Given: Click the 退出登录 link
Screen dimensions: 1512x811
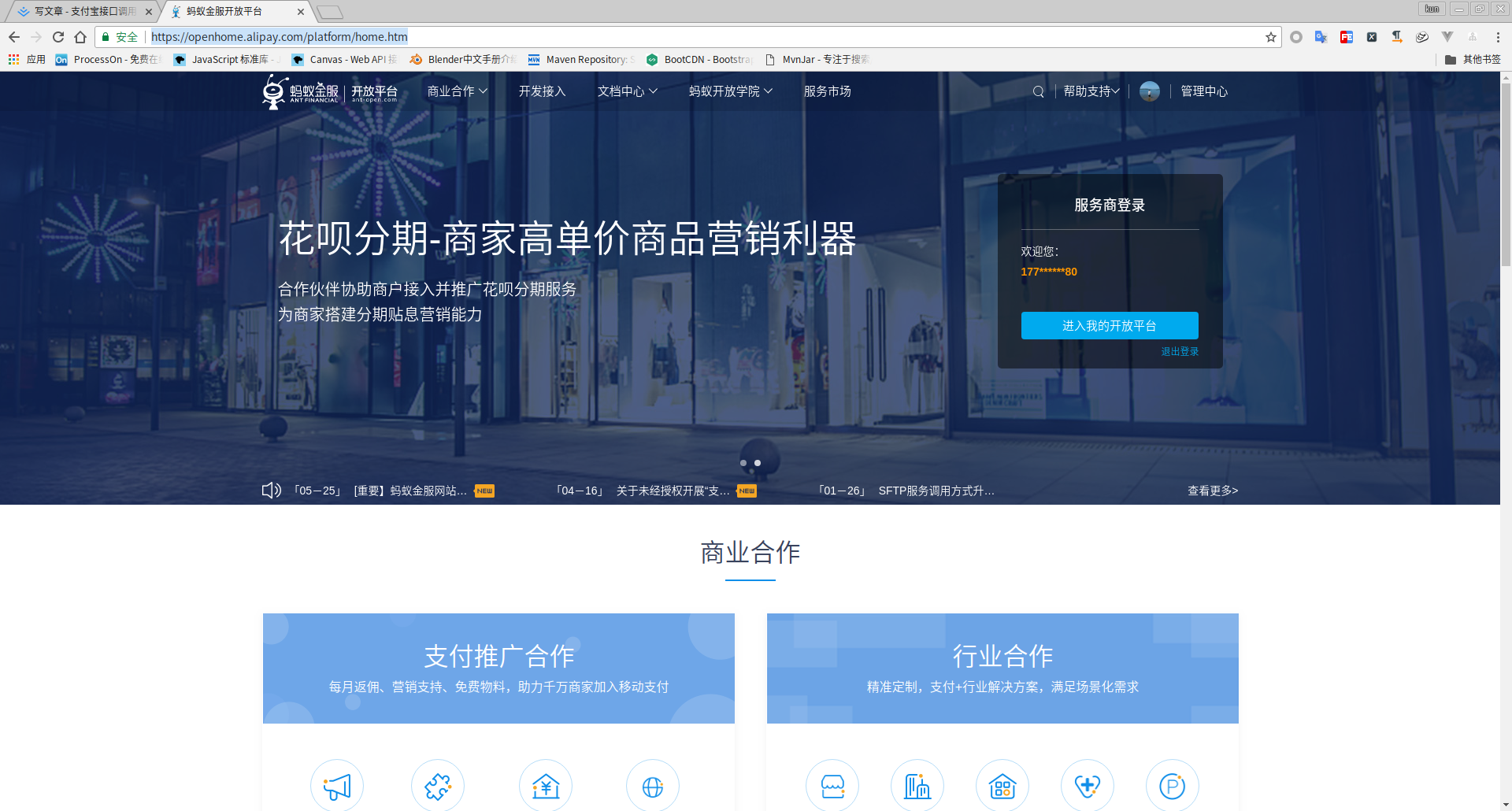Looking at the screenshot, I should (x=1180, y=352).
